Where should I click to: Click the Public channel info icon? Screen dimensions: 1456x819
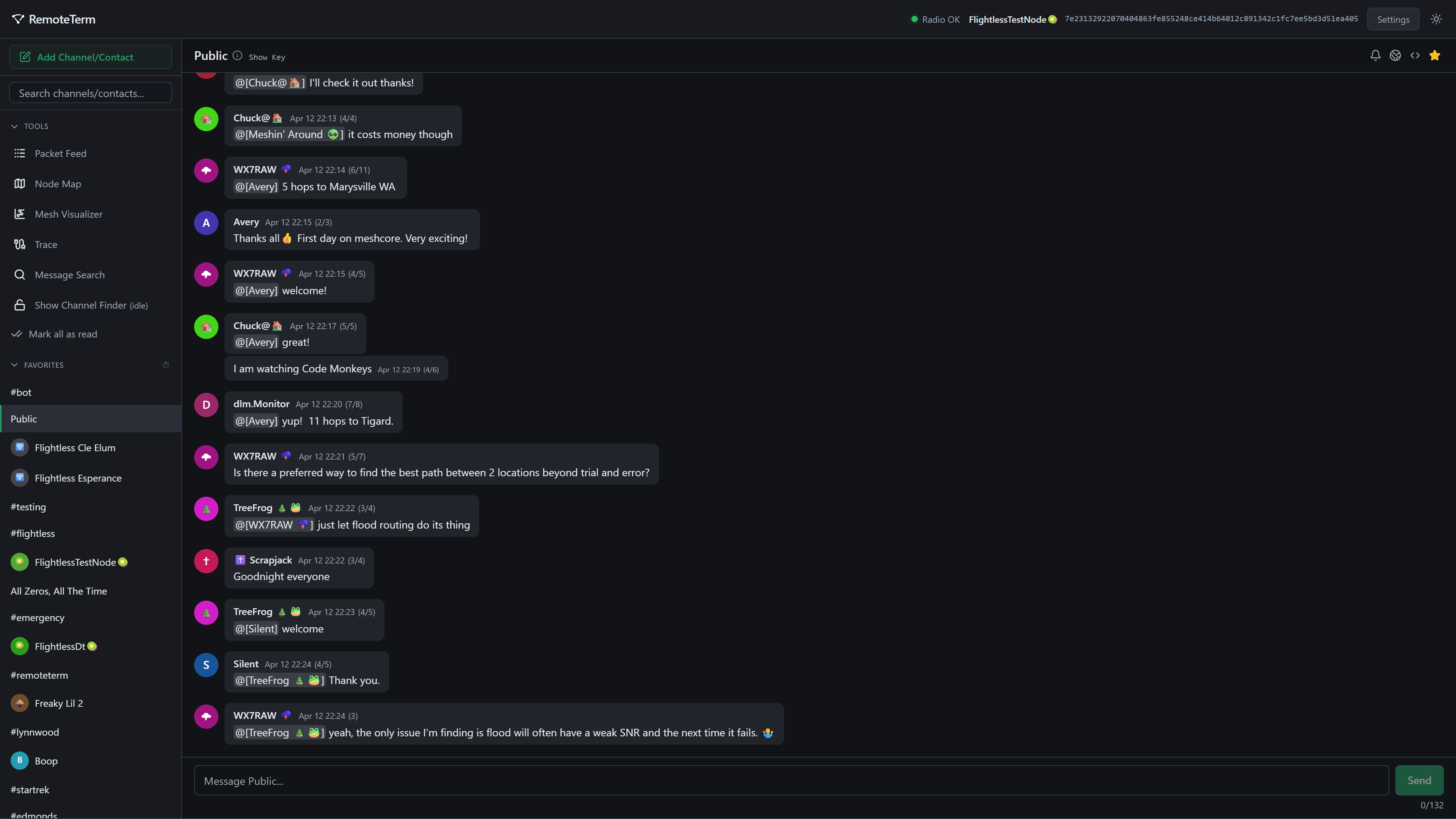point(237,55)
